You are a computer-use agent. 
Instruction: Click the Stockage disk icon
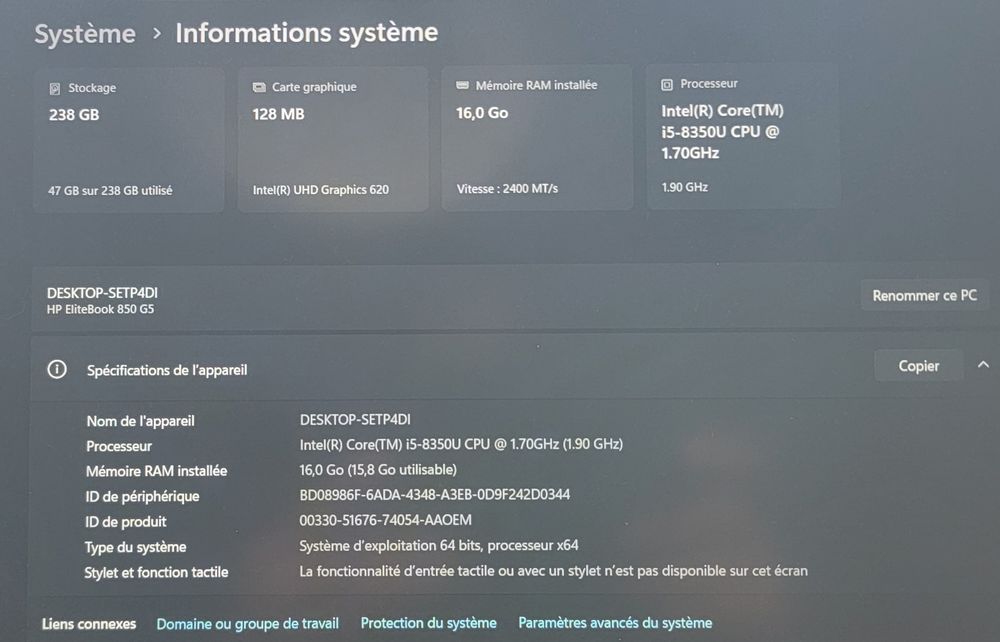point(55,89)
